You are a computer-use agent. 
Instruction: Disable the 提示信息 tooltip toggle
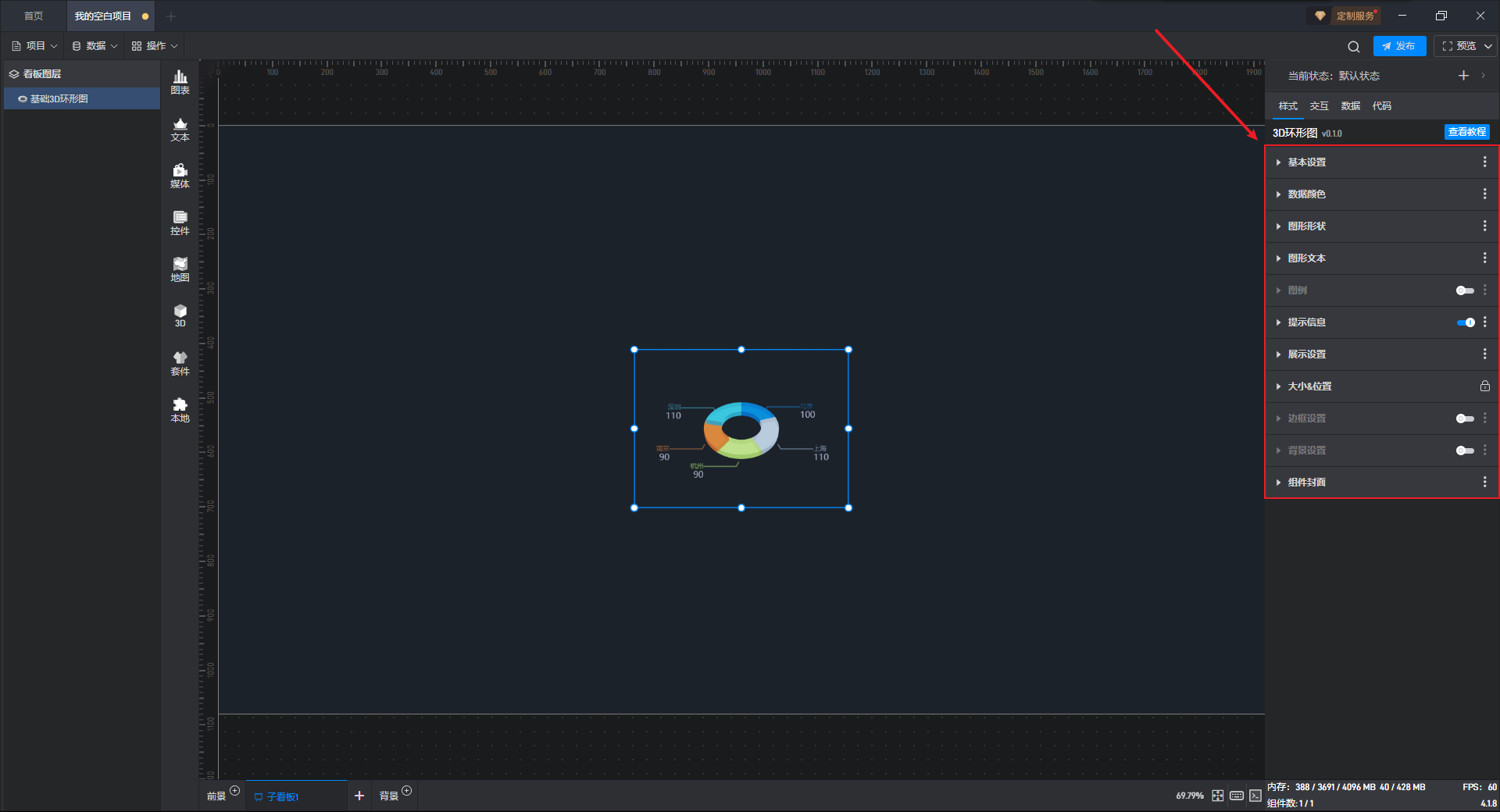point(1465,322)
